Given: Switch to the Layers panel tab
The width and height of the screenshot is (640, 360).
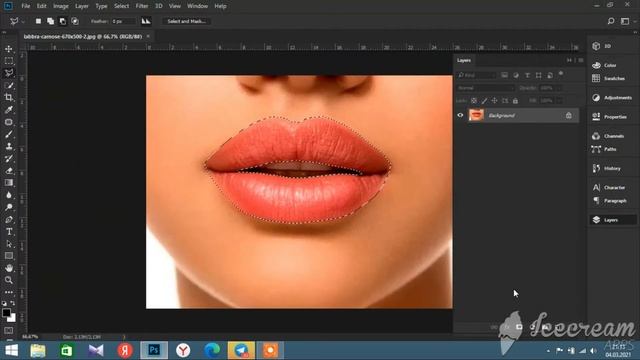Looking at the screenshot, I should coord(464,60).
